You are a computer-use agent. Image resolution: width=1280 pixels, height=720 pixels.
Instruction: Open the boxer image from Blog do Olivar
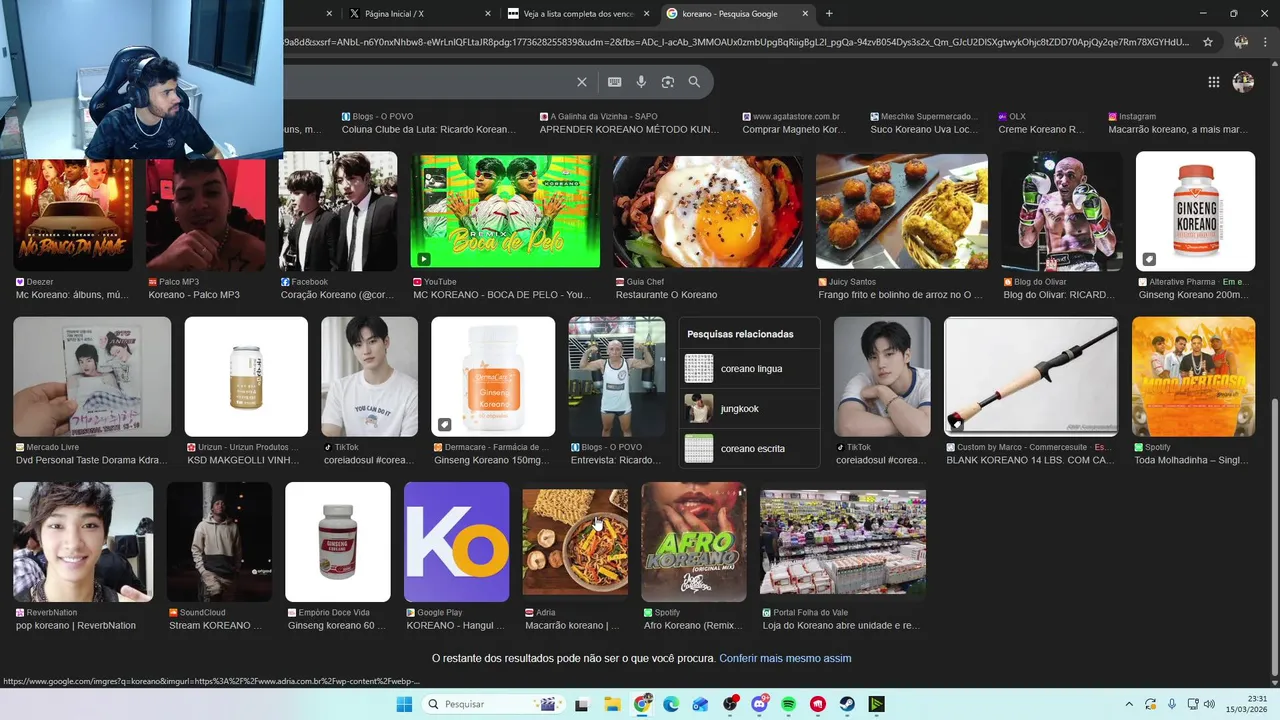[1062, 211]
